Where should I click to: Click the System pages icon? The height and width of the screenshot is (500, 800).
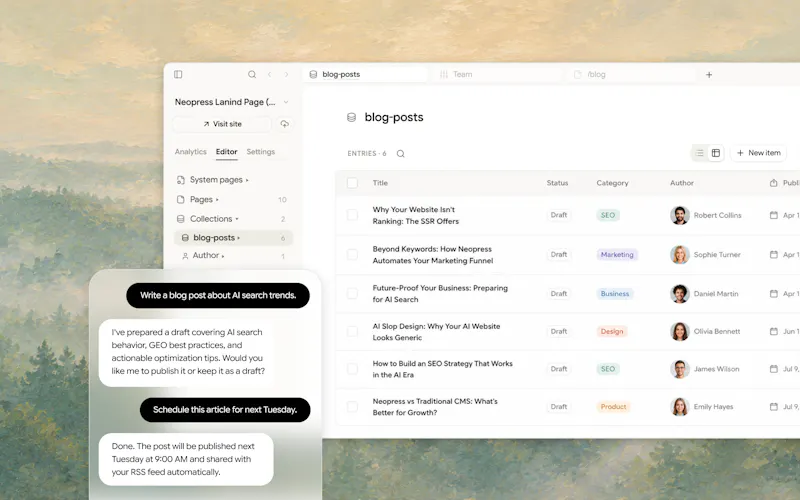click(181, 180)
